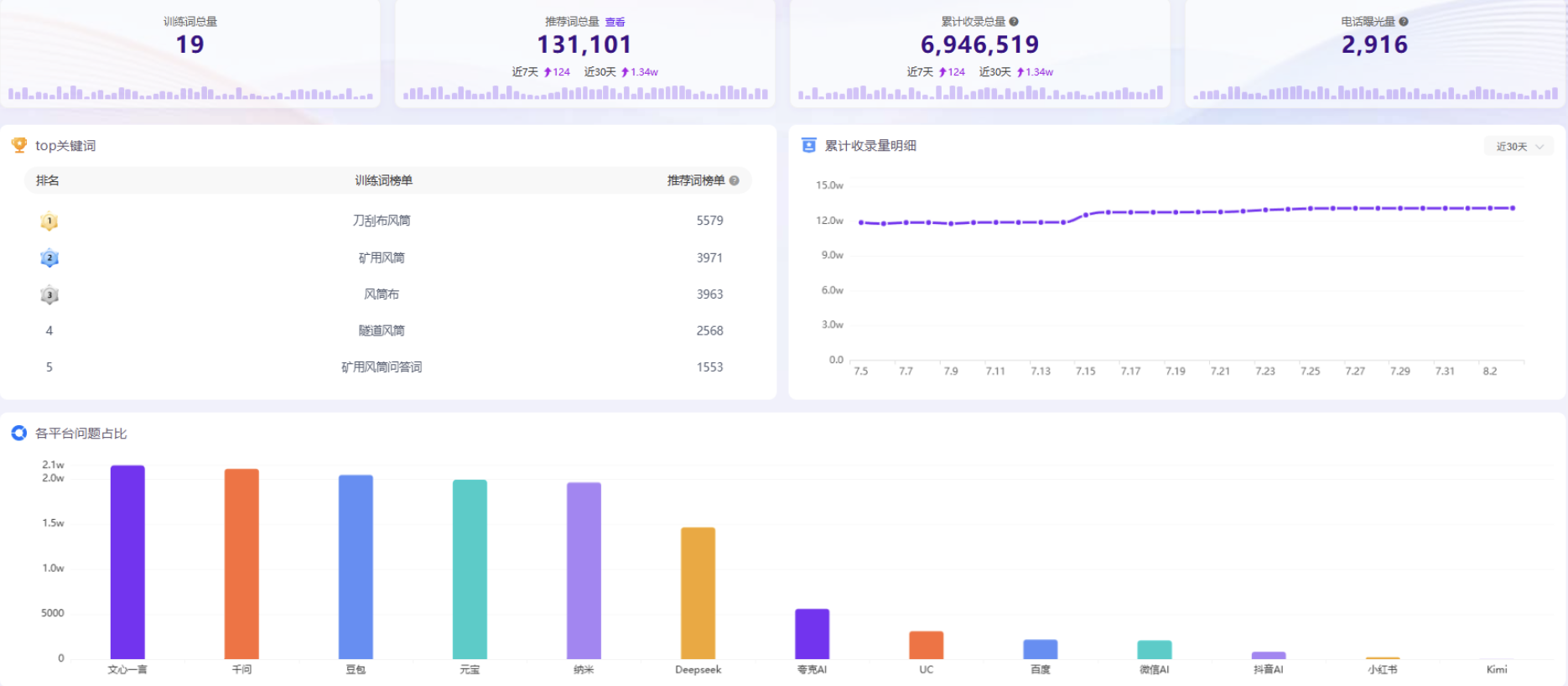Click the up-arrow before 124 under 累计收录总量
This screenshot has width=1568, height=686.
click(x=942, y=72)
